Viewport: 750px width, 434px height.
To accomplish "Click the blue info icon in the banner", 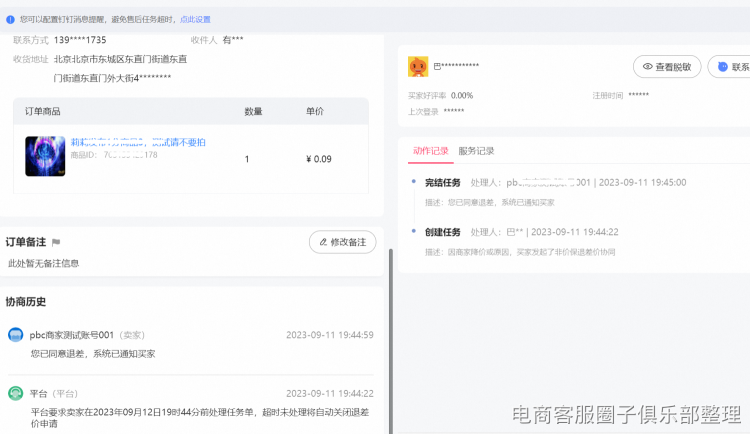I will click(10, 20).
